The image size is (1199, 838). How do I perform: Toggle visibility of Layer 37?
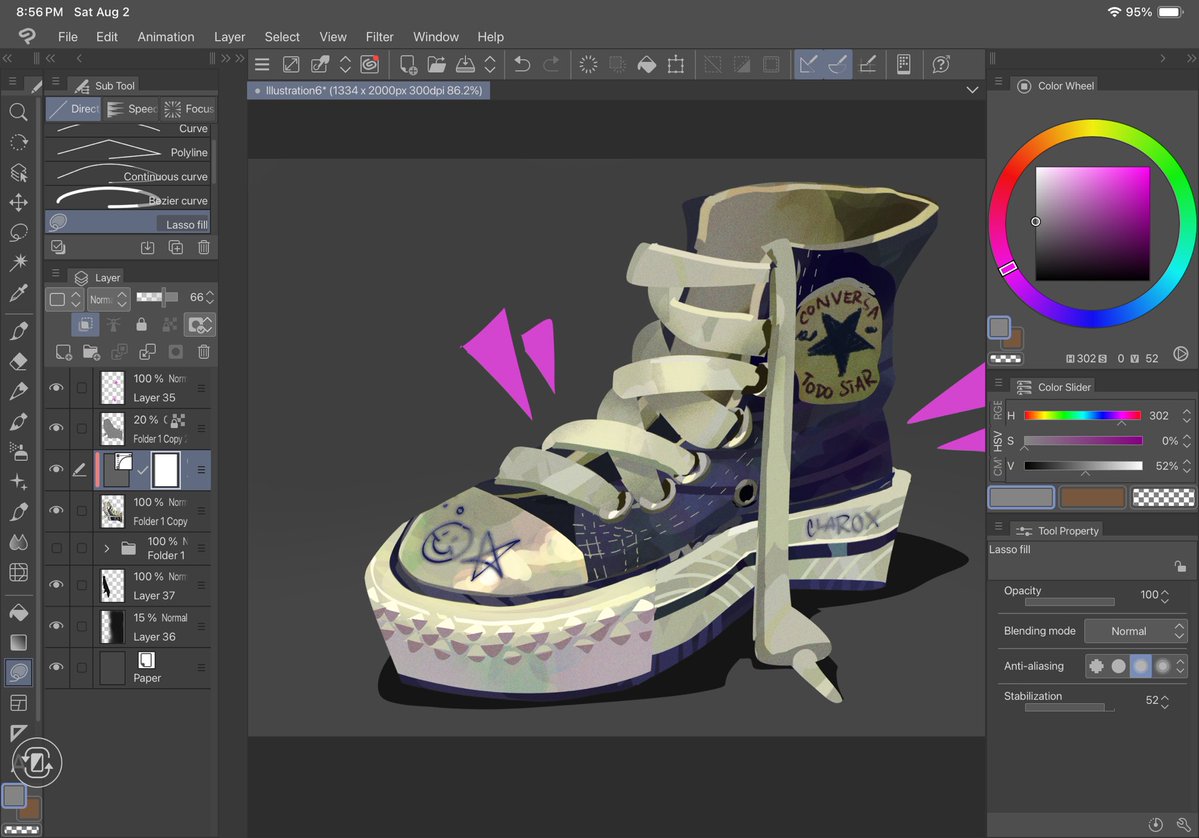pos(56,584)
